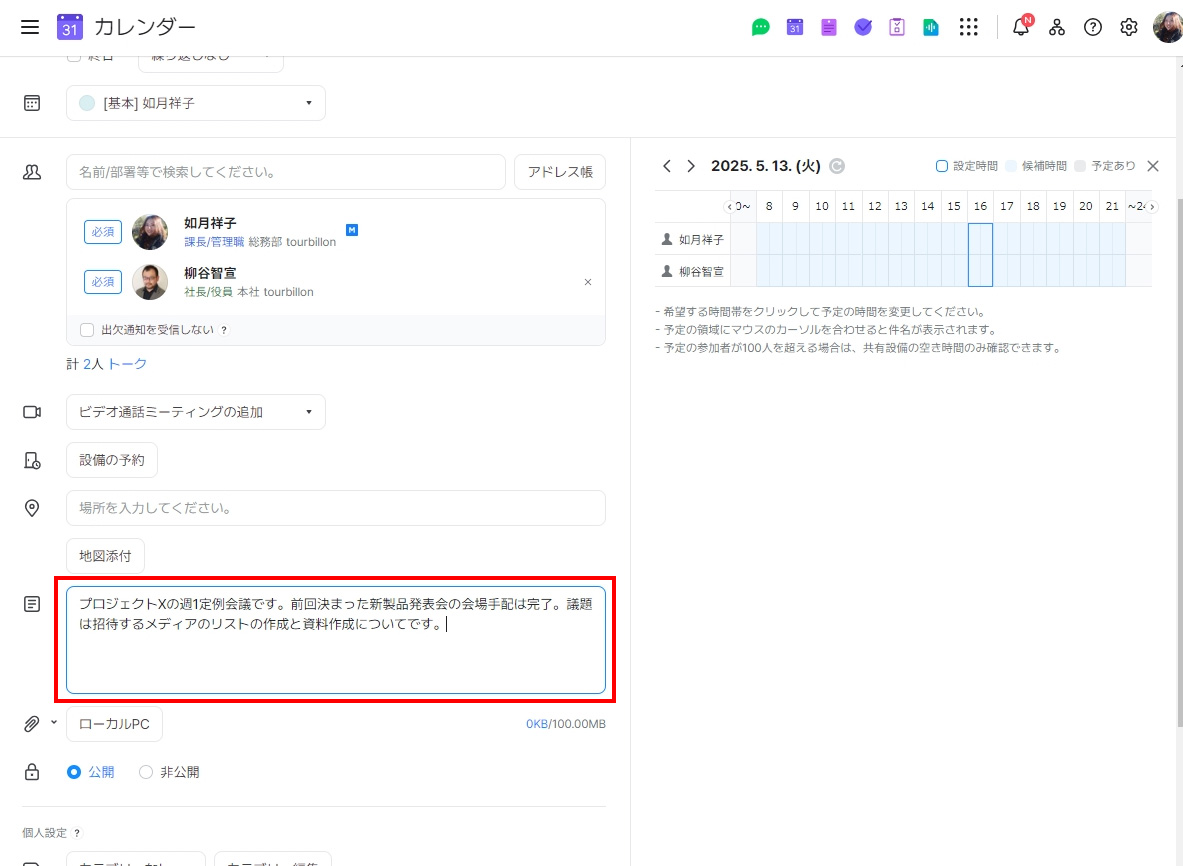
Task: Open the hamburger main menu
Action: [x=29, y=27]
